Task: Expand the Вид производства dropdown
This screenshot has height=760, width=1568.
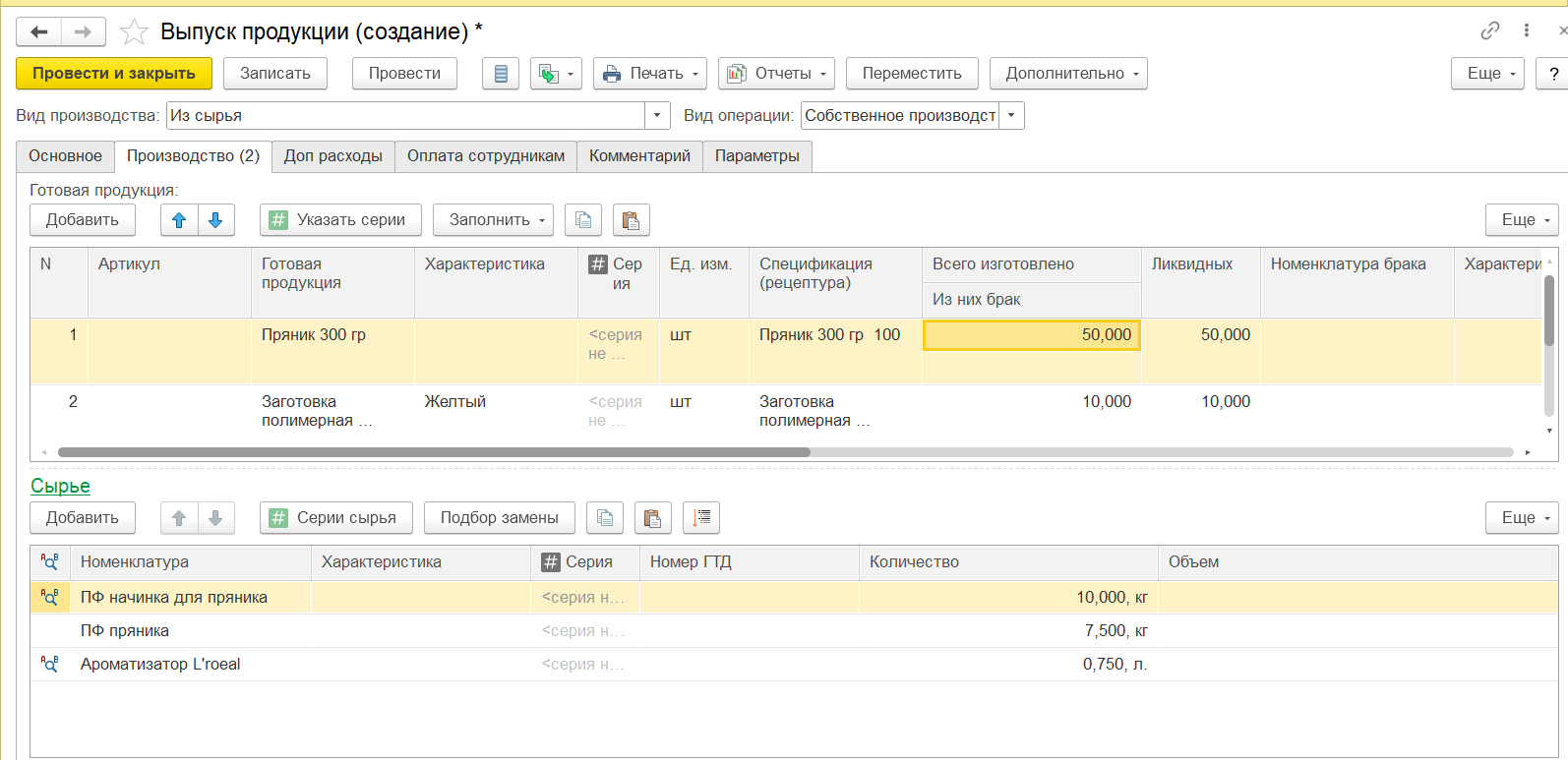Action: pos(657,116)
